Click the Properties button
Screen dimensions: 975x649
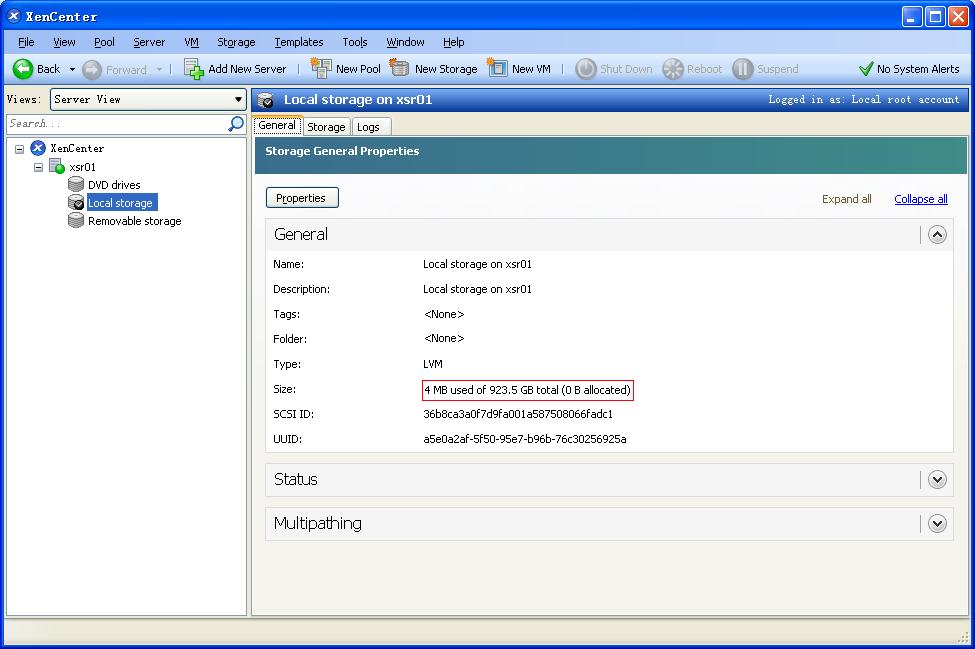coord(302,198)
